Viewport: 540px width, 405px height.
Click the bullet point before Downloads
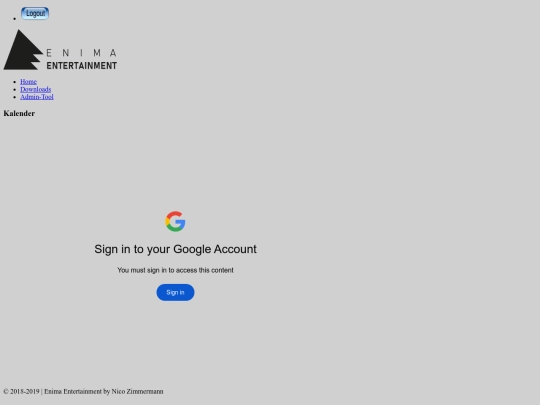click(14, 90)
